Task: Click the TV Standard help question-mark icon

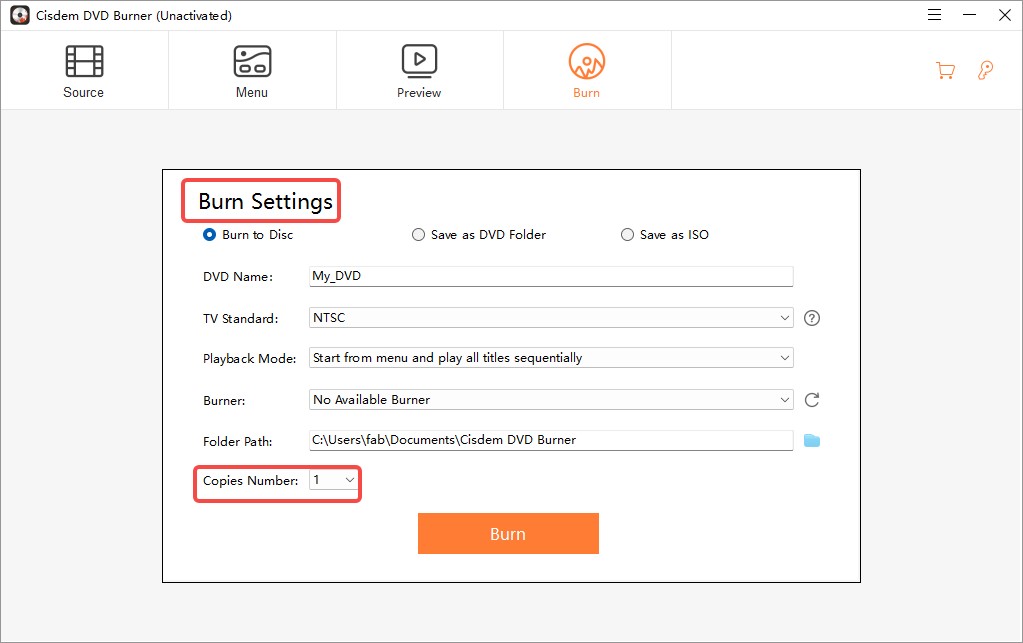Action: point(812,318)
